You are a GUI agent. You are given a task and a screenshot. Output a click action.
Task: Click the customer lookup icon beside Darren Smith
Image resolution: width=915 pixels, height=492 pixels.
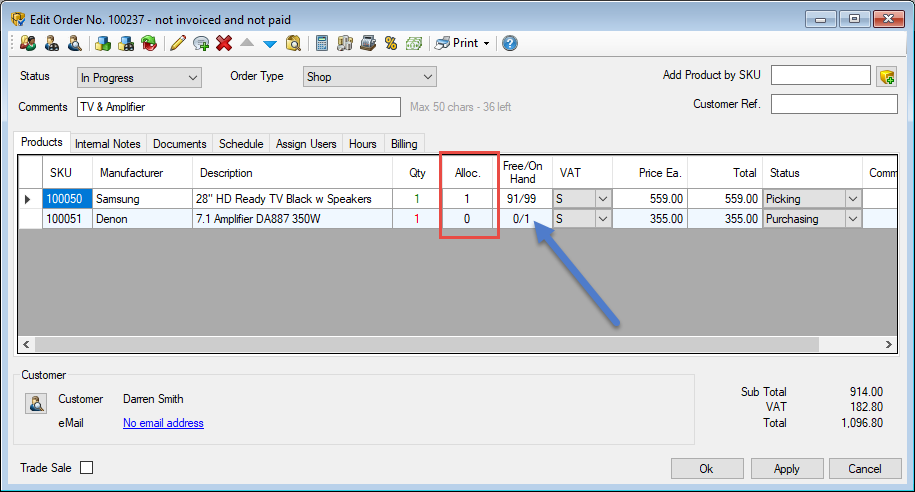click(37, 403)
